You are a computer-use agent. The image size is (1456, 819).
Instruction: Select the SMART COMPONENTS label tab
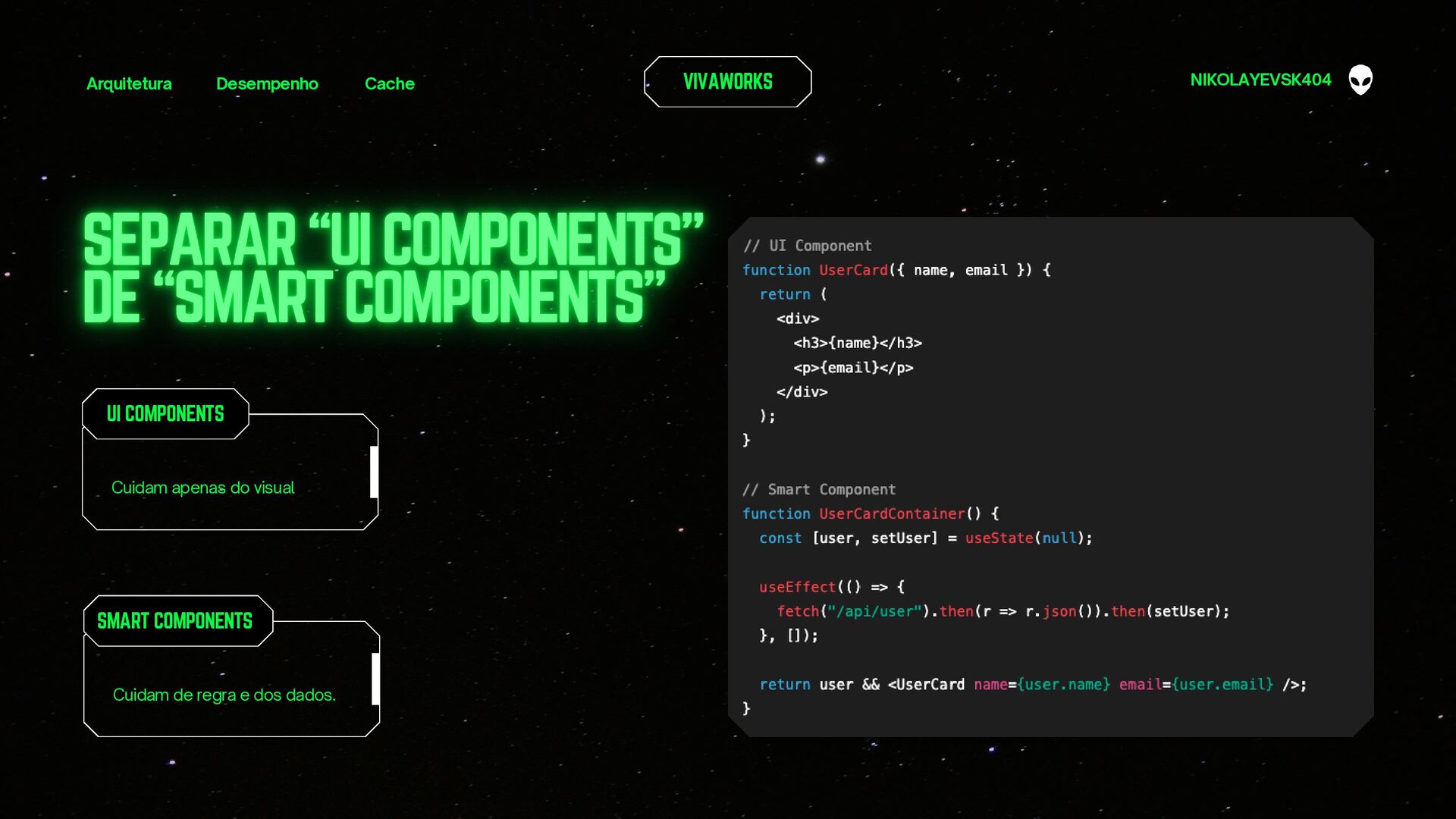point(175,620)
